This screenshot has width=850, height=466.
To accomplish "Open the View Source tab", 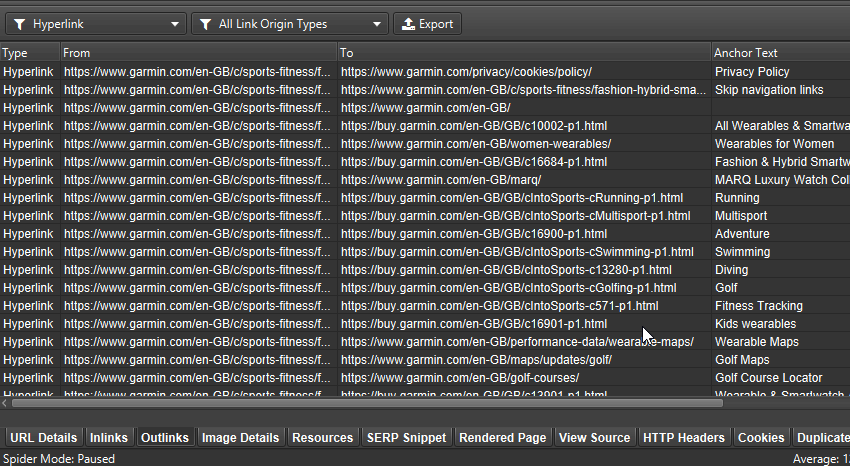I will pos(594,438).
